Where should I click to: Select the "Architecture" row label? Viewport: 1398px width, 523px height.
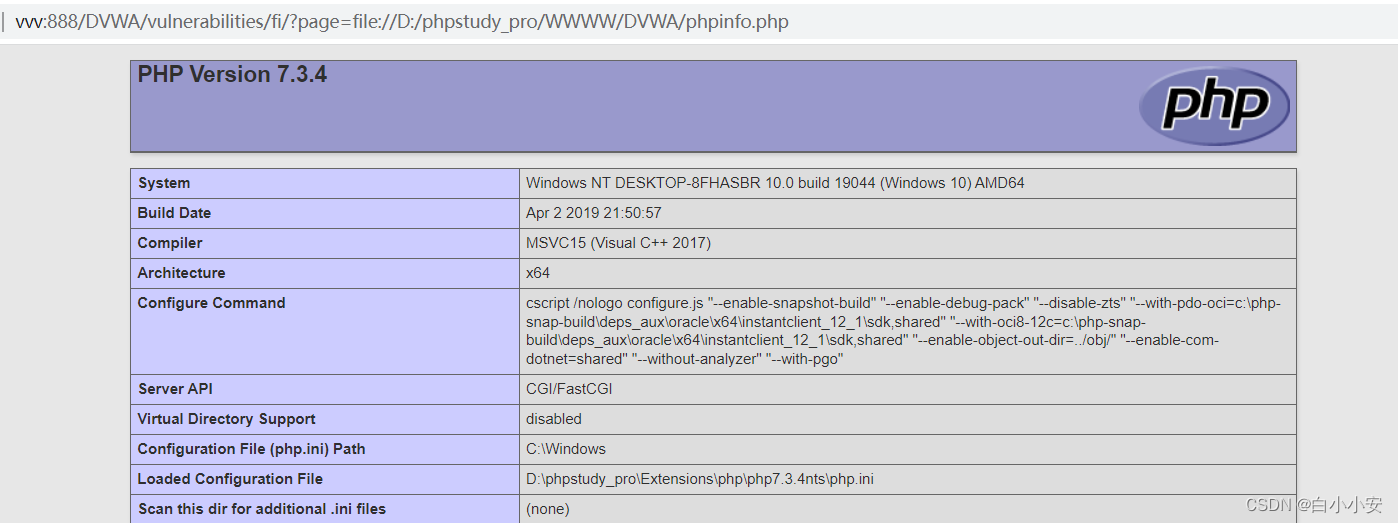[x=181, y=273]
